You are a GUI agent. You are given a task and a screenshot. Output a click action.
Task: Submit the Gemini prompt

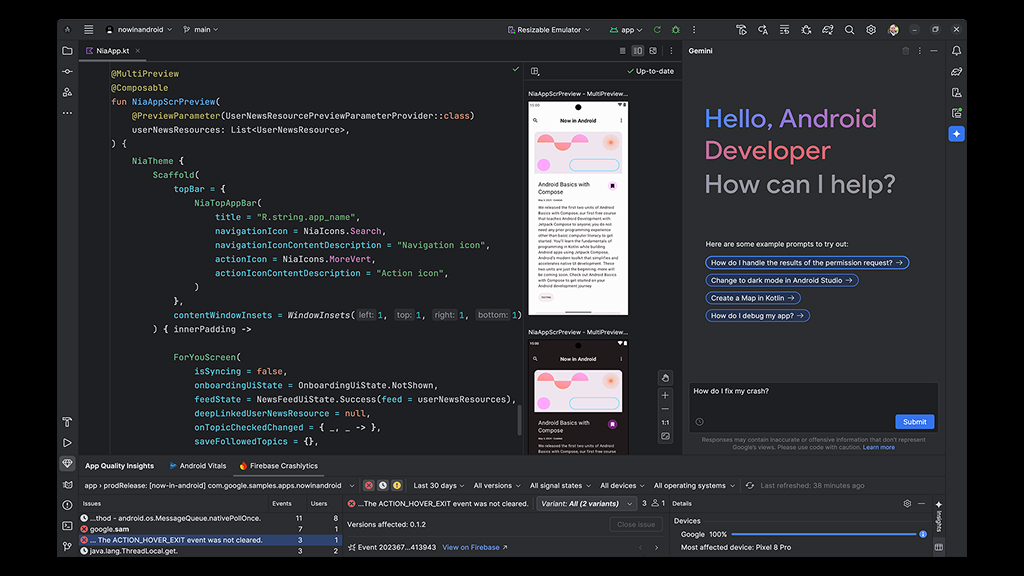(914, 422)
